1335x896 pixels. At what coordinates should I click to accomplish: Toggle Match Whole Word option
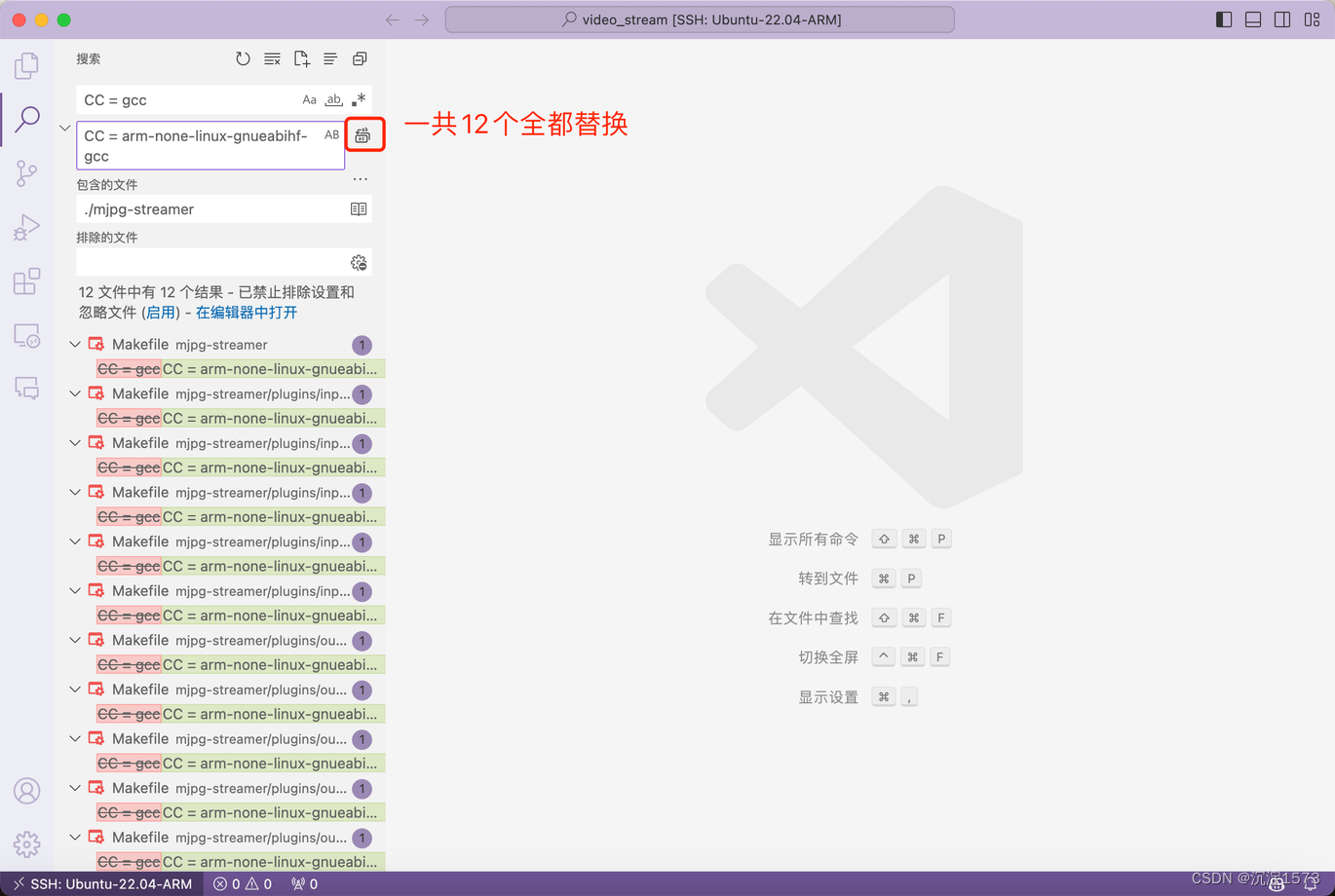point(333,99)
